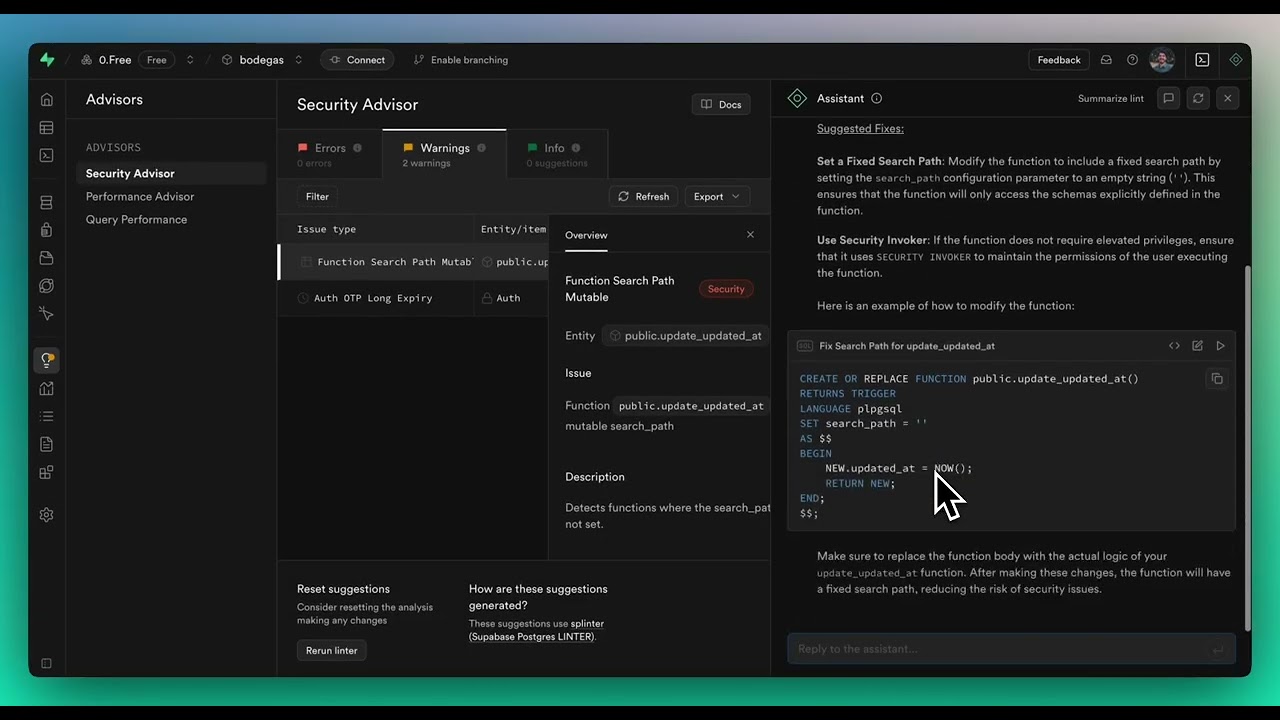1280x720 pixels.
Task: Click the Summarize lint chat title
Action: pyautogui.click(x=1110, y=98)
